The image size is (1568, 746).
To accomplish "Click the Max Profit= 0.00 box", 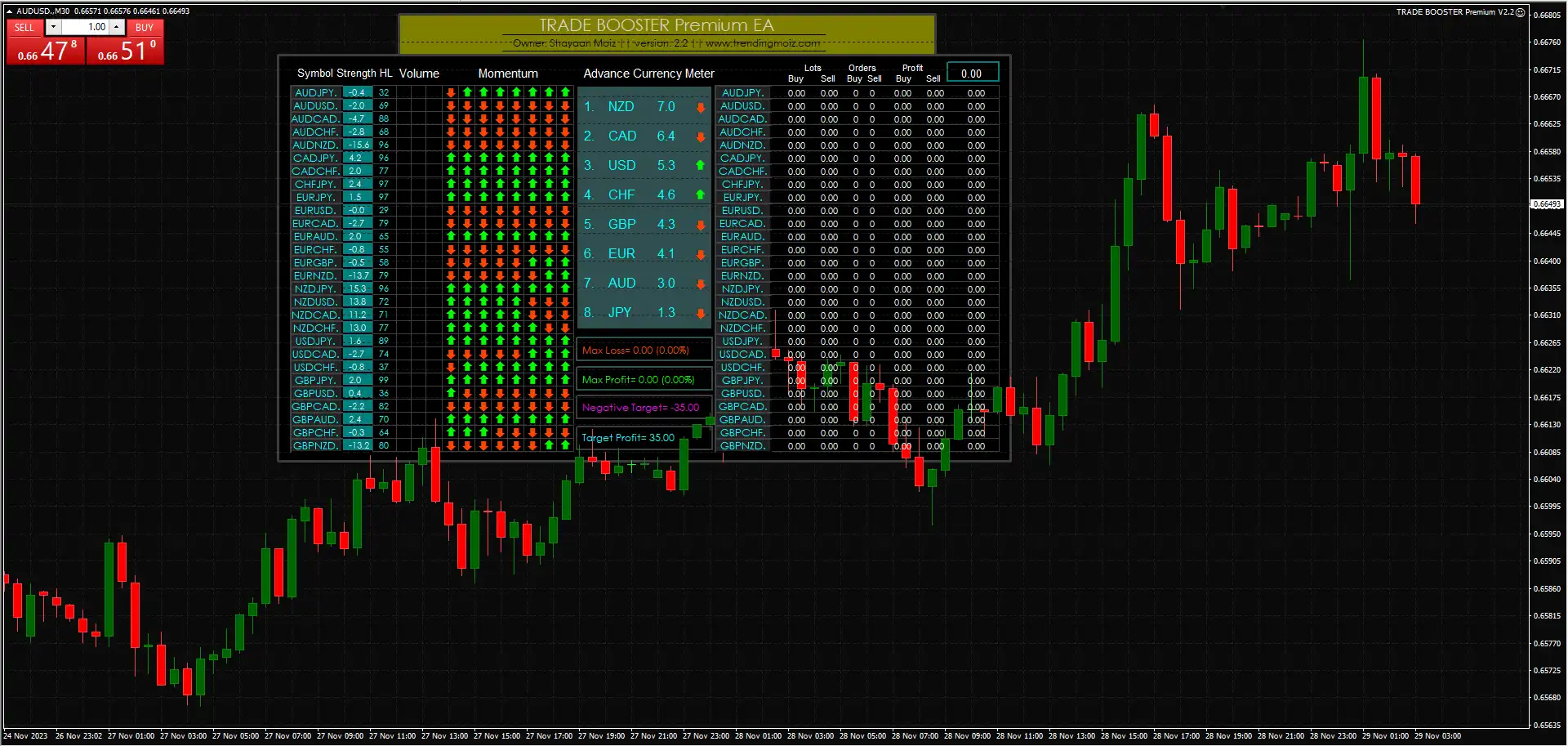I will tap(644, 380).
